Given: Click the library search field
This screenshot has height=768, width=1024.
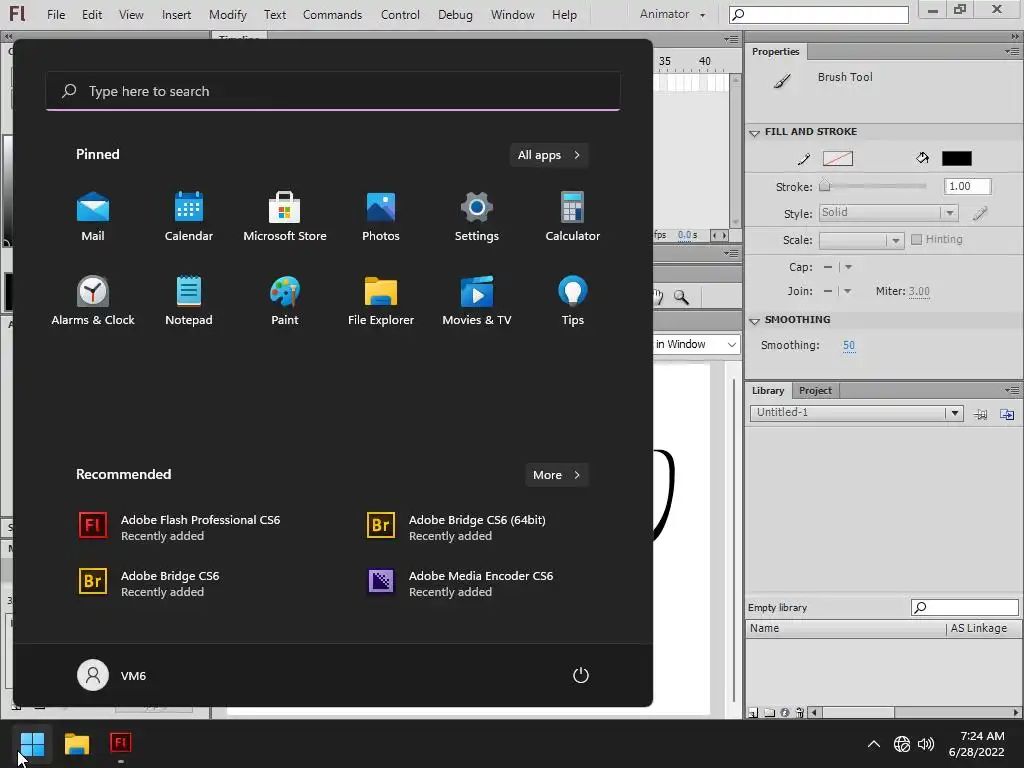Looking at the screenshot, I should pyautogui.click(x=965, y=607).
